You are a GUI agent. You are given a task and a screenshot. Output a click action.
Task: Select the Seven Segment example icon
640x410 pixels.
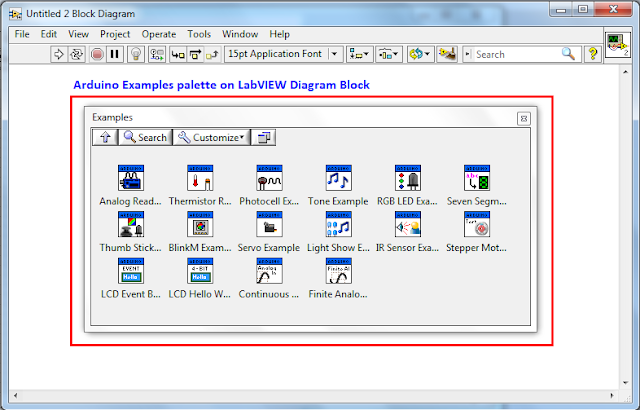tap(477, 178)
